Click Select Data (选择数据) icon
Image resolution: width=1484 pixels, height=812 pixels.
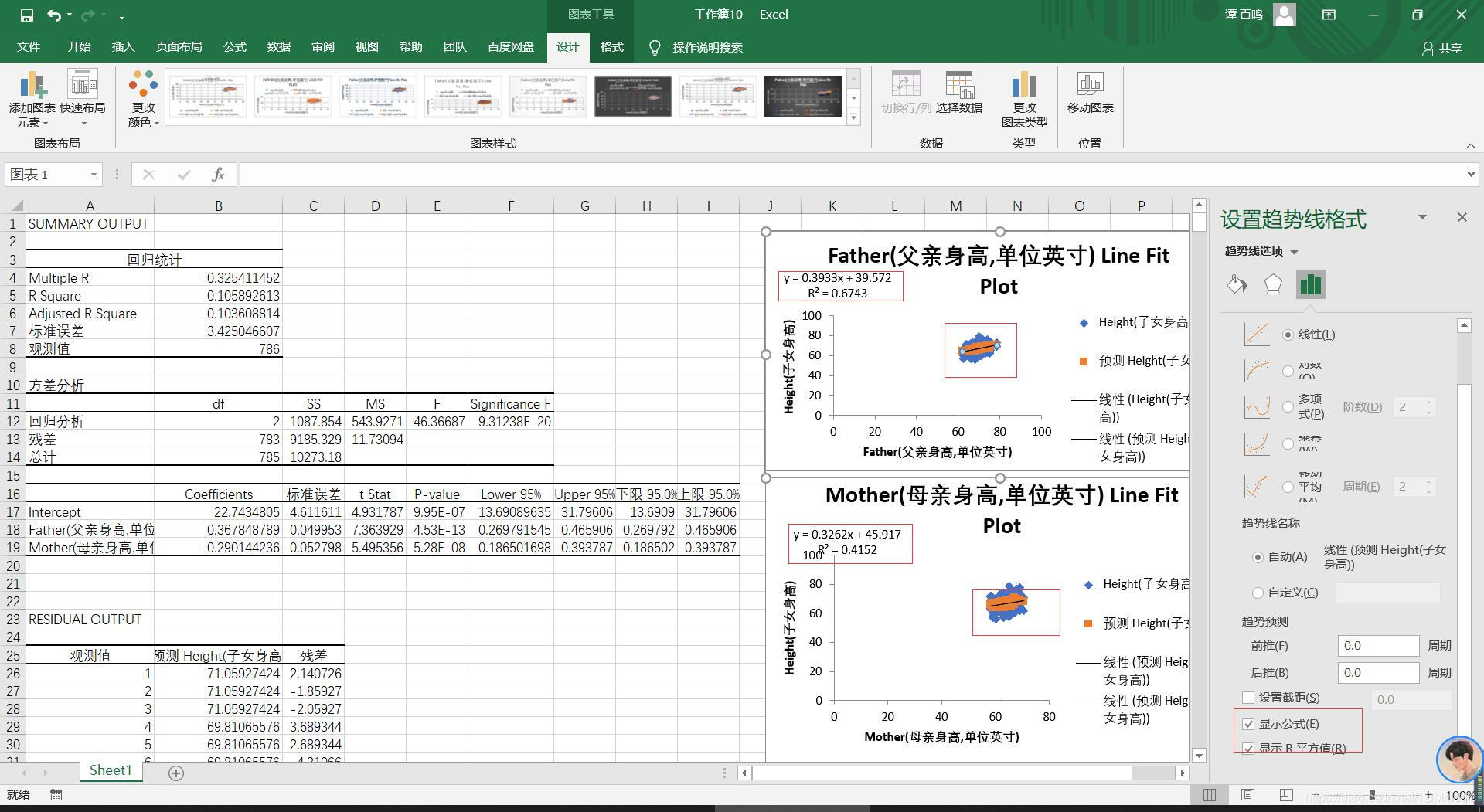(958, 85)
